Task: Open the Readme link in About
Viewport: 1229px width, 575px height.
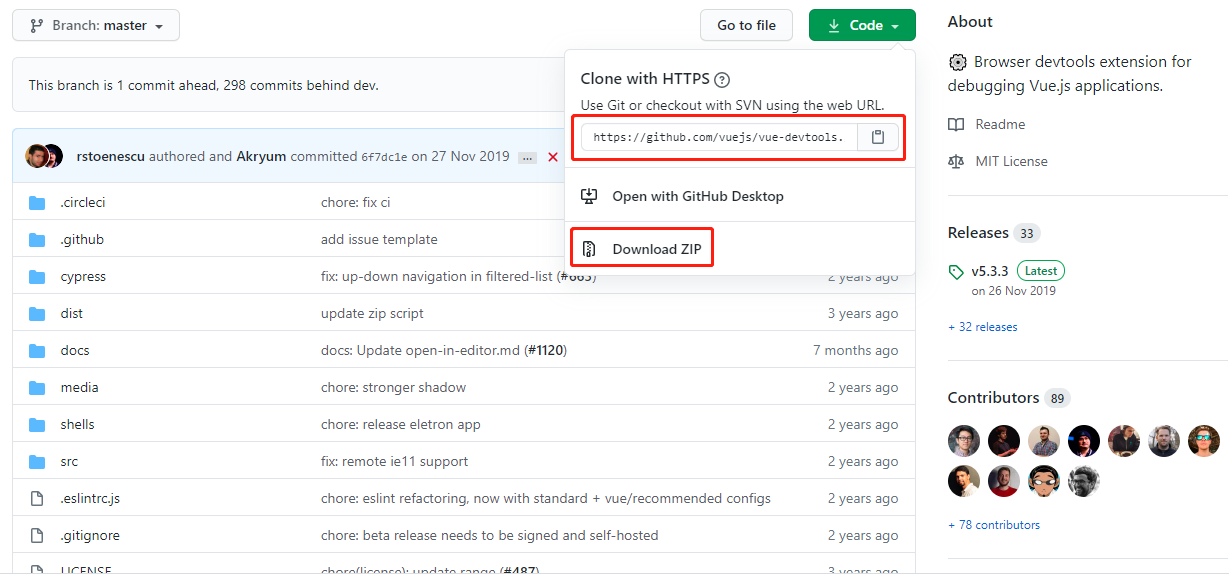Action: pyautogui.click(x=1000, y=124)
